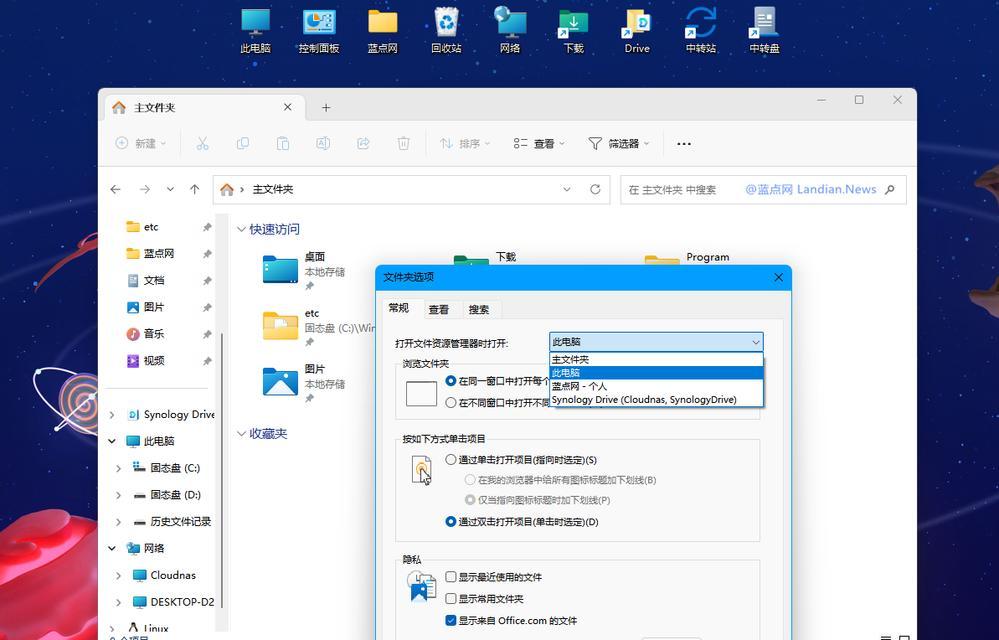
Task: Go back with the left arrow
Action: (115, 189)
